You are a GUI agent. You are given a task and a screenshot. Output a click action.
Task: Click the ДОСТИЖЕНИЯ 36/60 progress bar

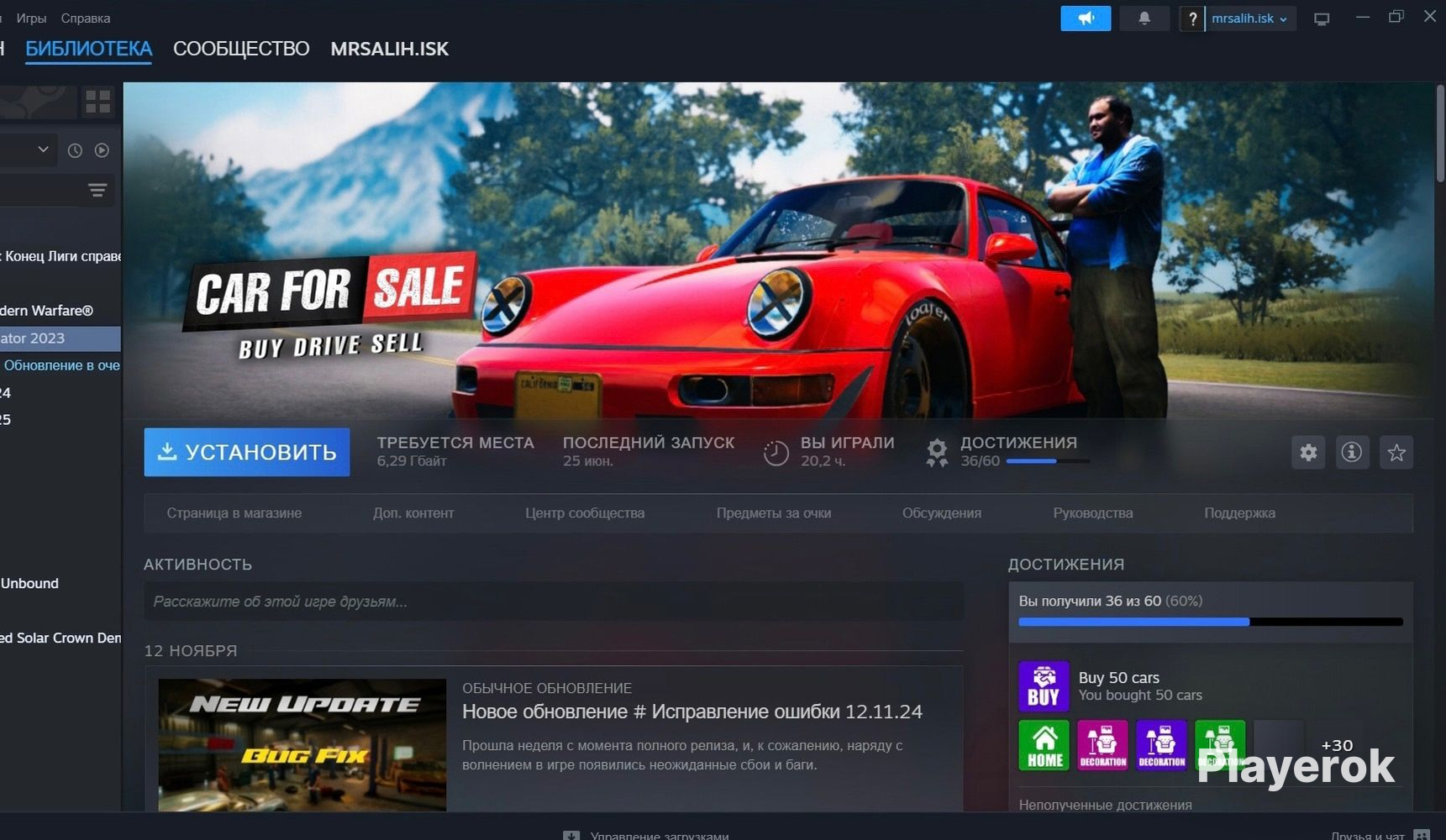coord(1048,461)
